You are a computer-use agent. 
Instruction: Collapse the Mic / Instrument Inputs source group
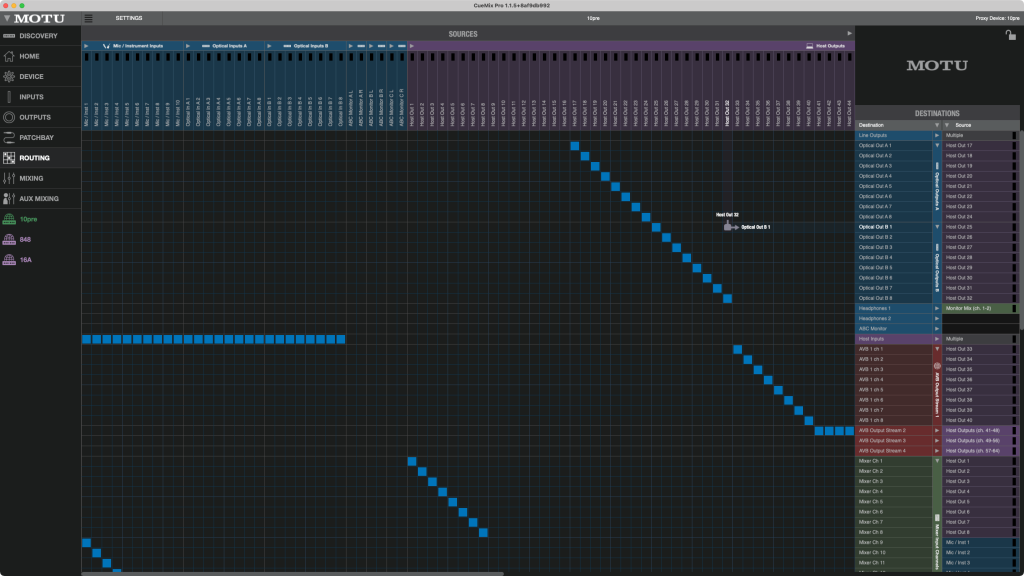pos(87,46)
